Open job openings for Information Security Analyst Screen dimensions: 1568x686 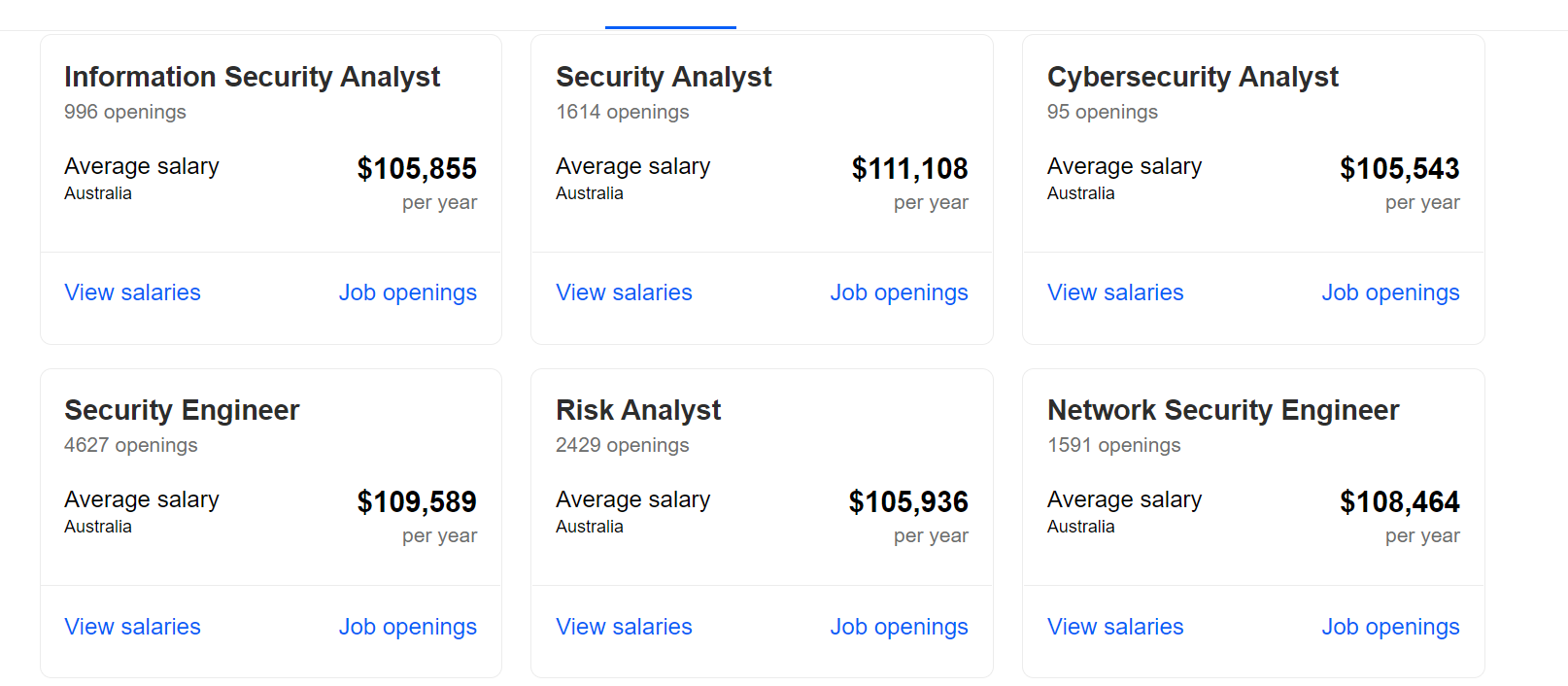pos(407,292)
